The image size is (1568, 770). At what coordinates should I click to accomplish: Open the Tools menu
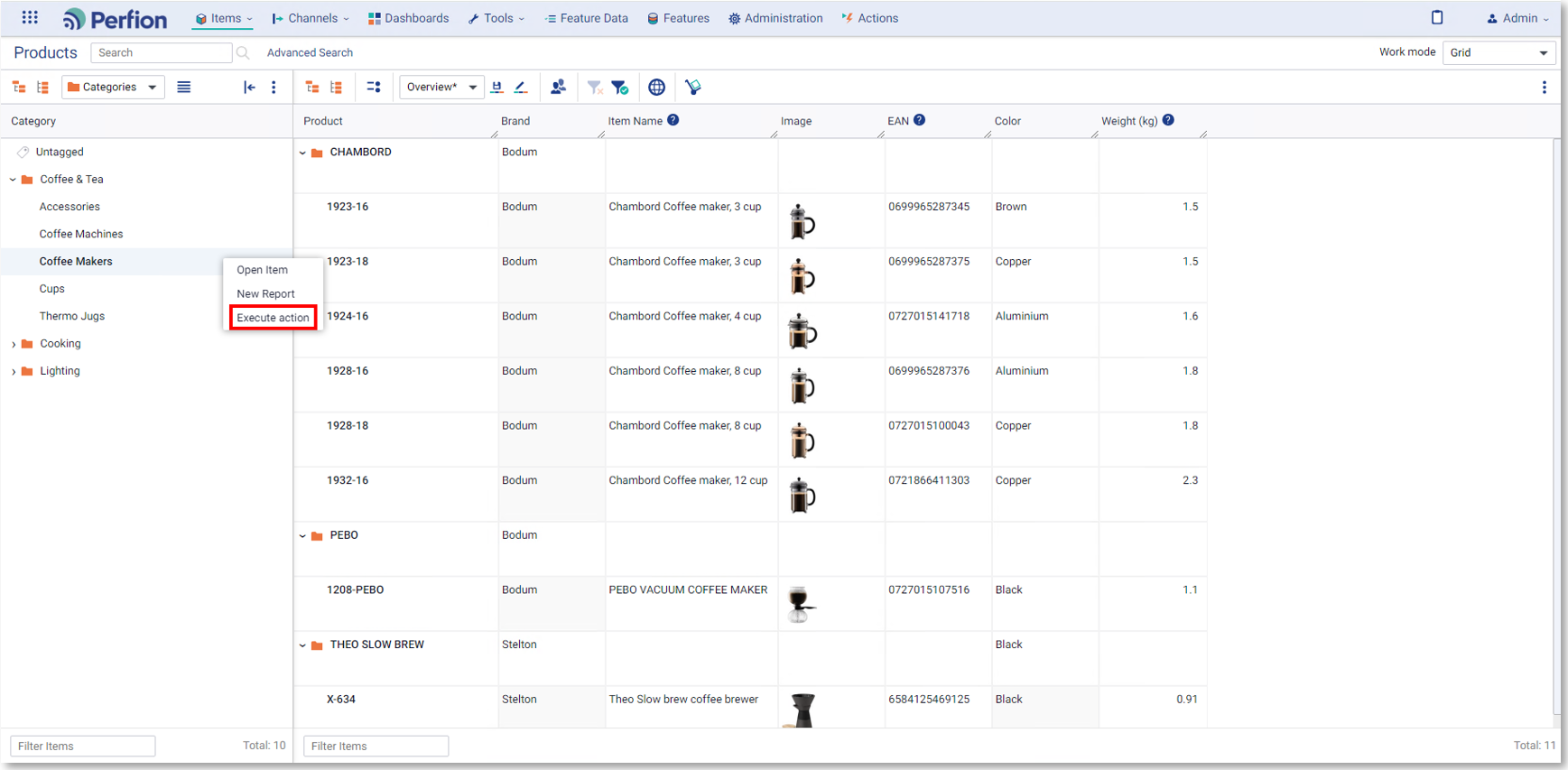tap(496, 18)
